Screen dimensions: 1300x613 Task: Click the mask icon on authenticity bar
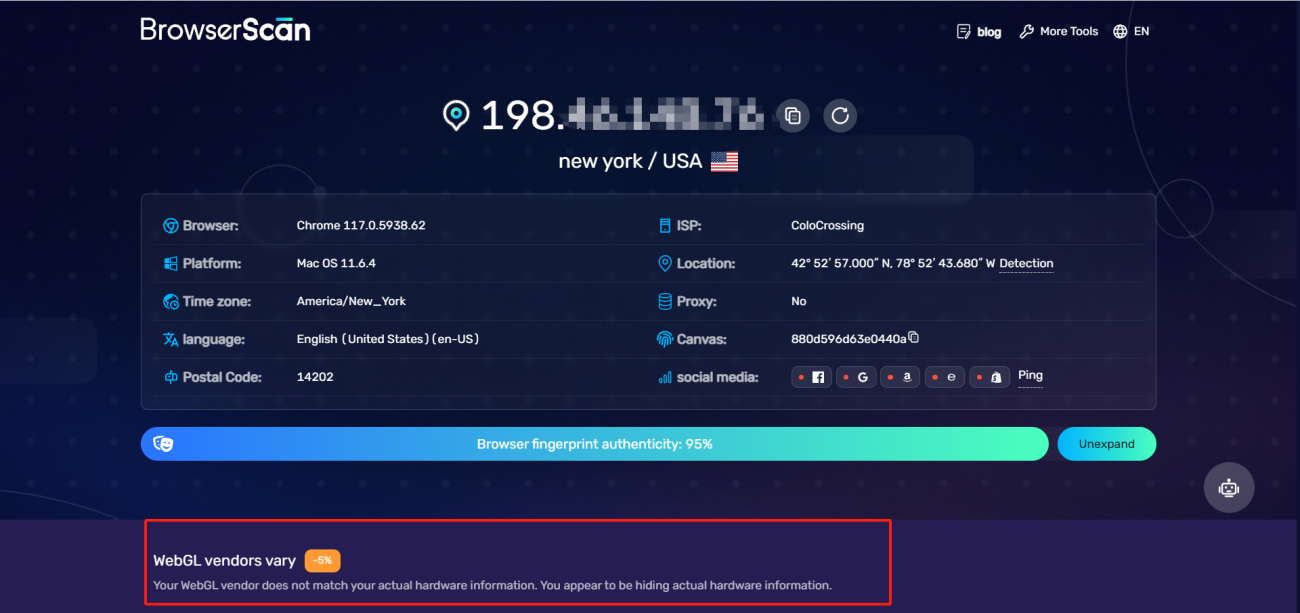pos(163,444)
